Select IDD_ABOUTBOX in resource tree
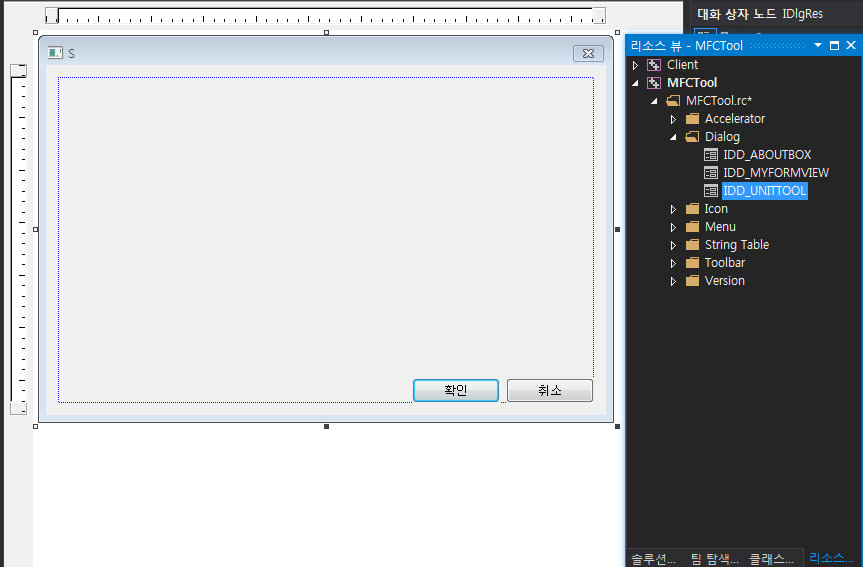This screenshot has height=567, width=863. point(767,155)
